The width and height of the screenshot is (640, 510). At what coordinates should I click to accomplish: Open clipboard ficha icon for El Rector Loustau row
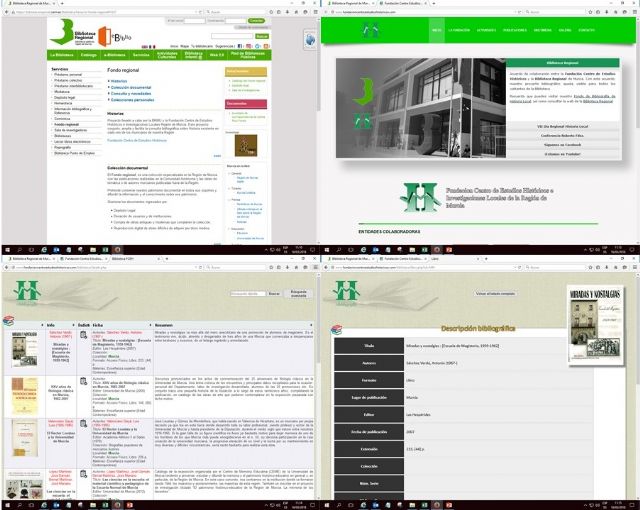click(x=83, y=424)
